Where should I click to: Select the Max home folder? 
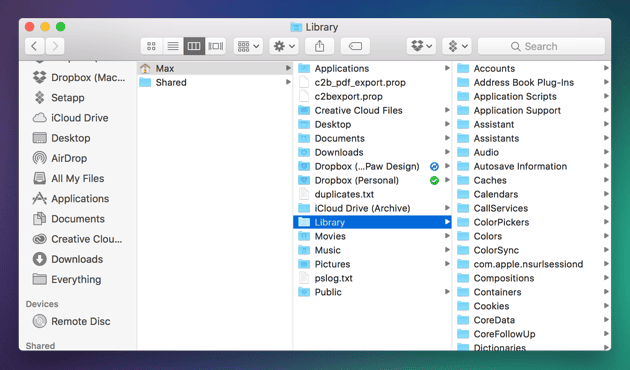tap(215, 68)
